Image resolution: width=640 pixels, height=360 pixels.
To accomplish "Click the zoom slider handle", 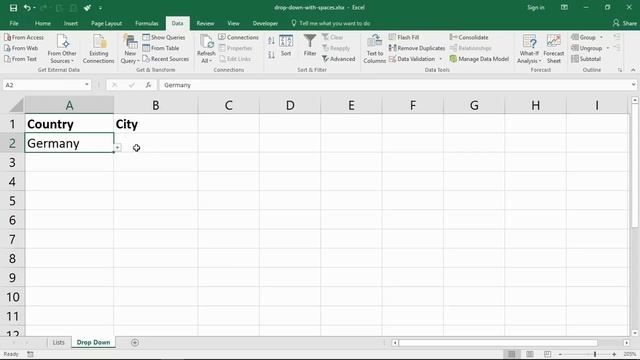I will 595,354.
